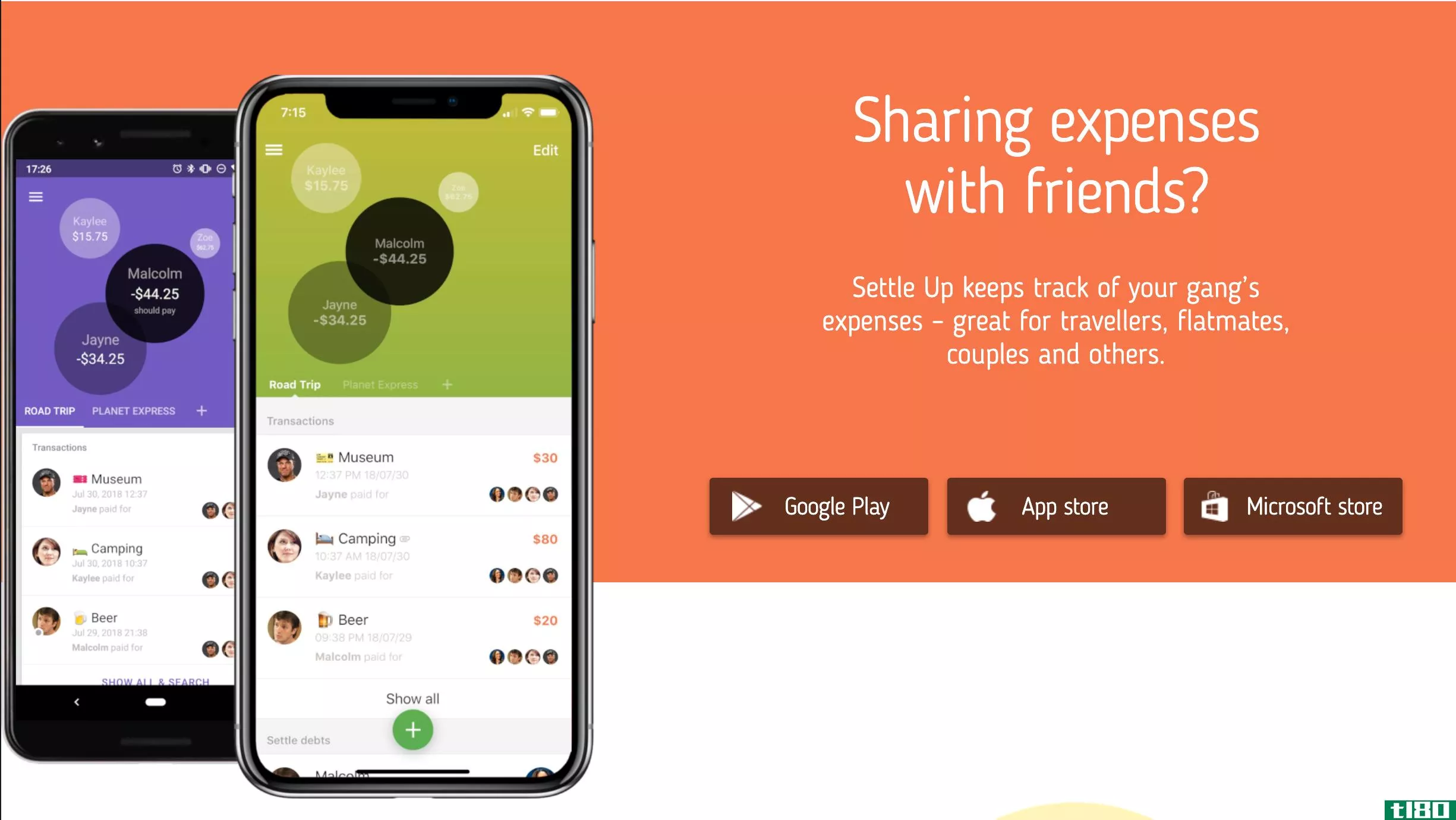Click the Beer transaction entry
Image resolution: width=1456 pixels, height=820 pixels.
[x=412, y=637]
